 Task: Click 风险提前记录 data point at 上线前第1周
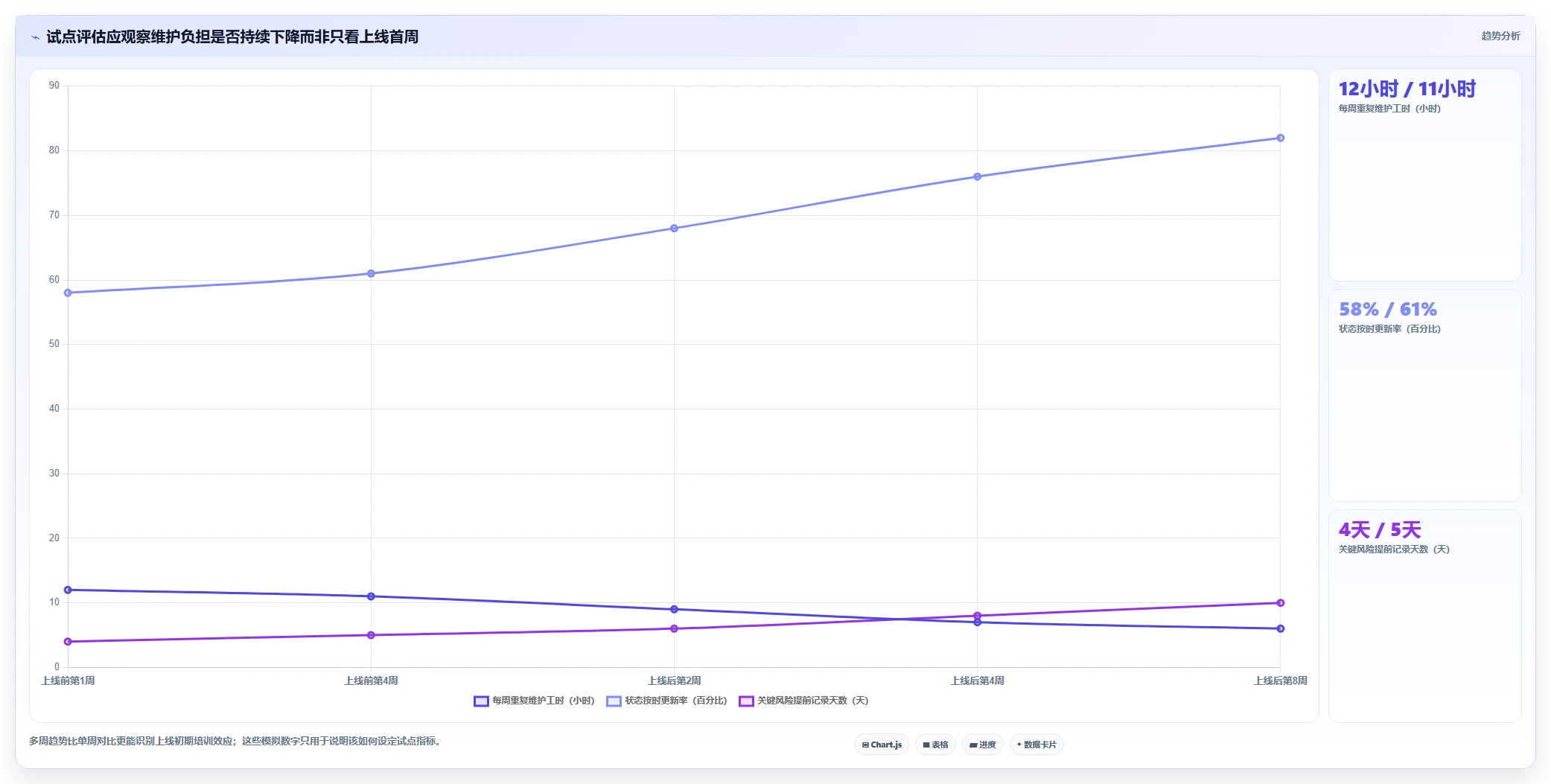[x=68, y=642]
